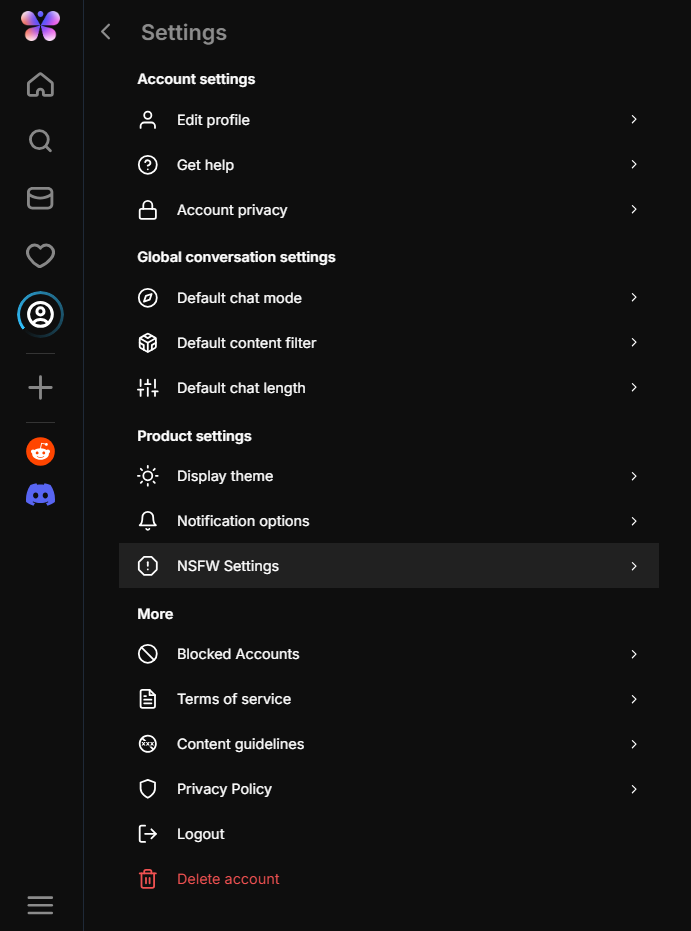691x931 pixels.
Task: Go back using the Settings back arrow
Action: (x=106, y=32)
